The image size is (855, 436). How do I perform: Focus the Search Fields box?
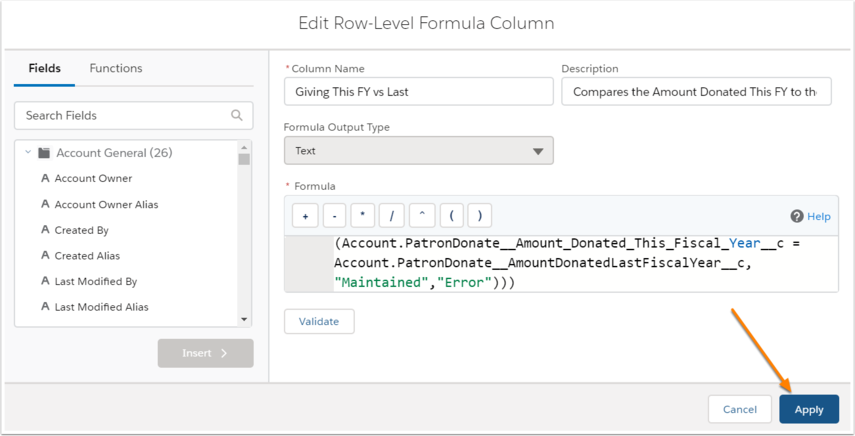(x=134, y=116)
